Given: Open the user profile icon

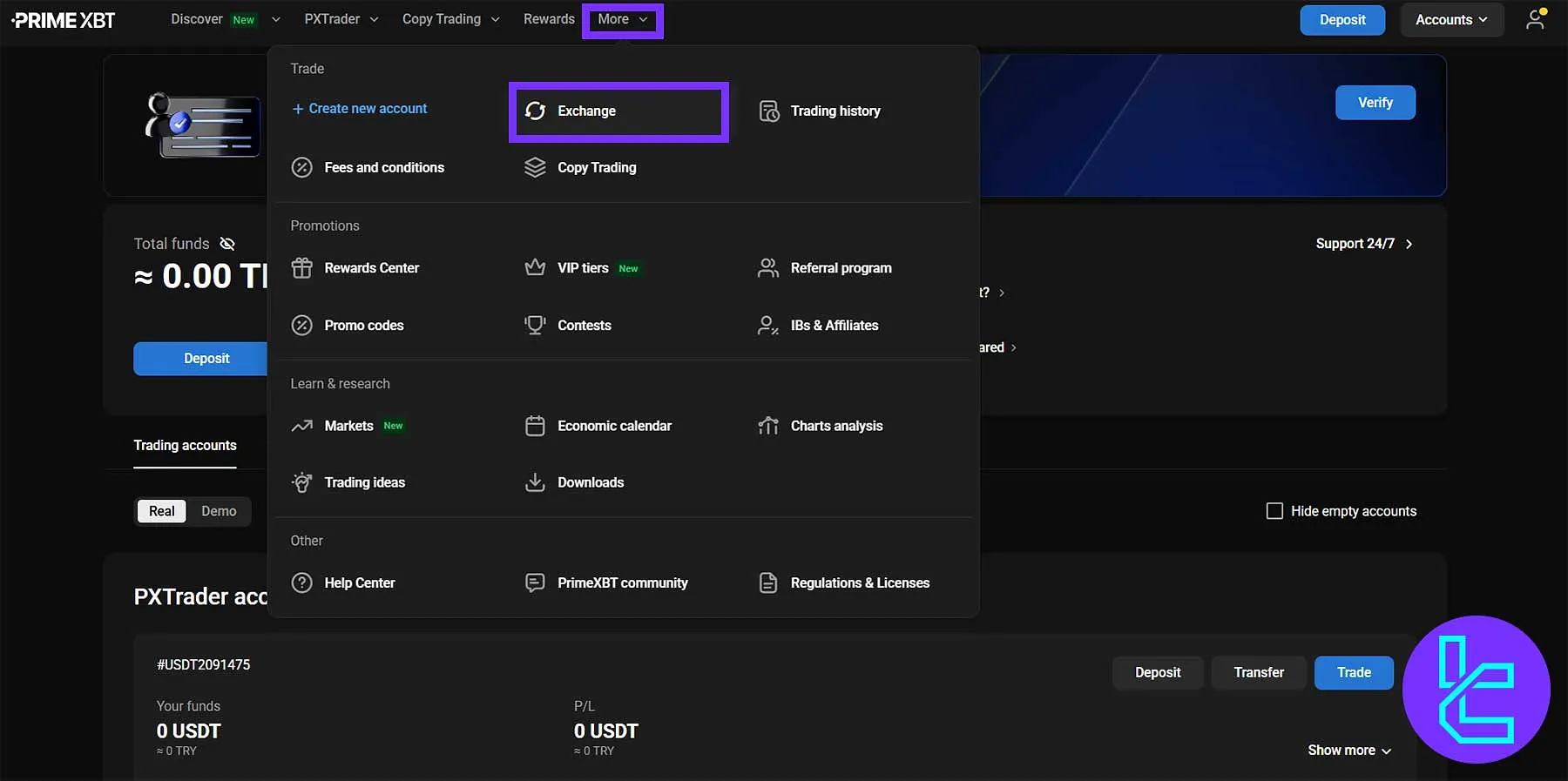Looking at the screenshot, I should tap(1535, 19).
